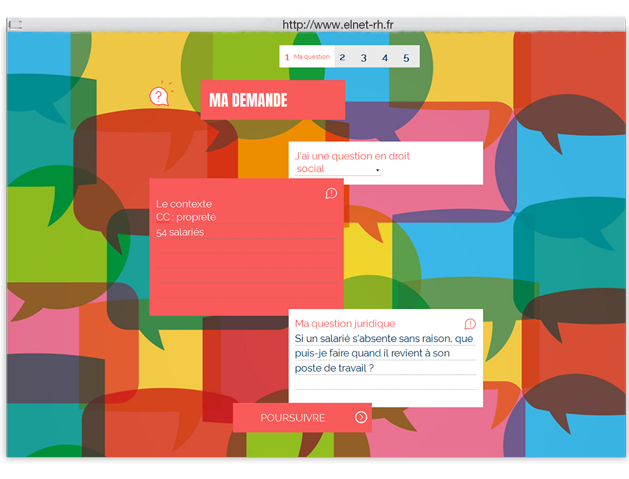Screen dimensions: 629x479
Task: Click the question mark speech bubble icon
Action: pos(159,96)
